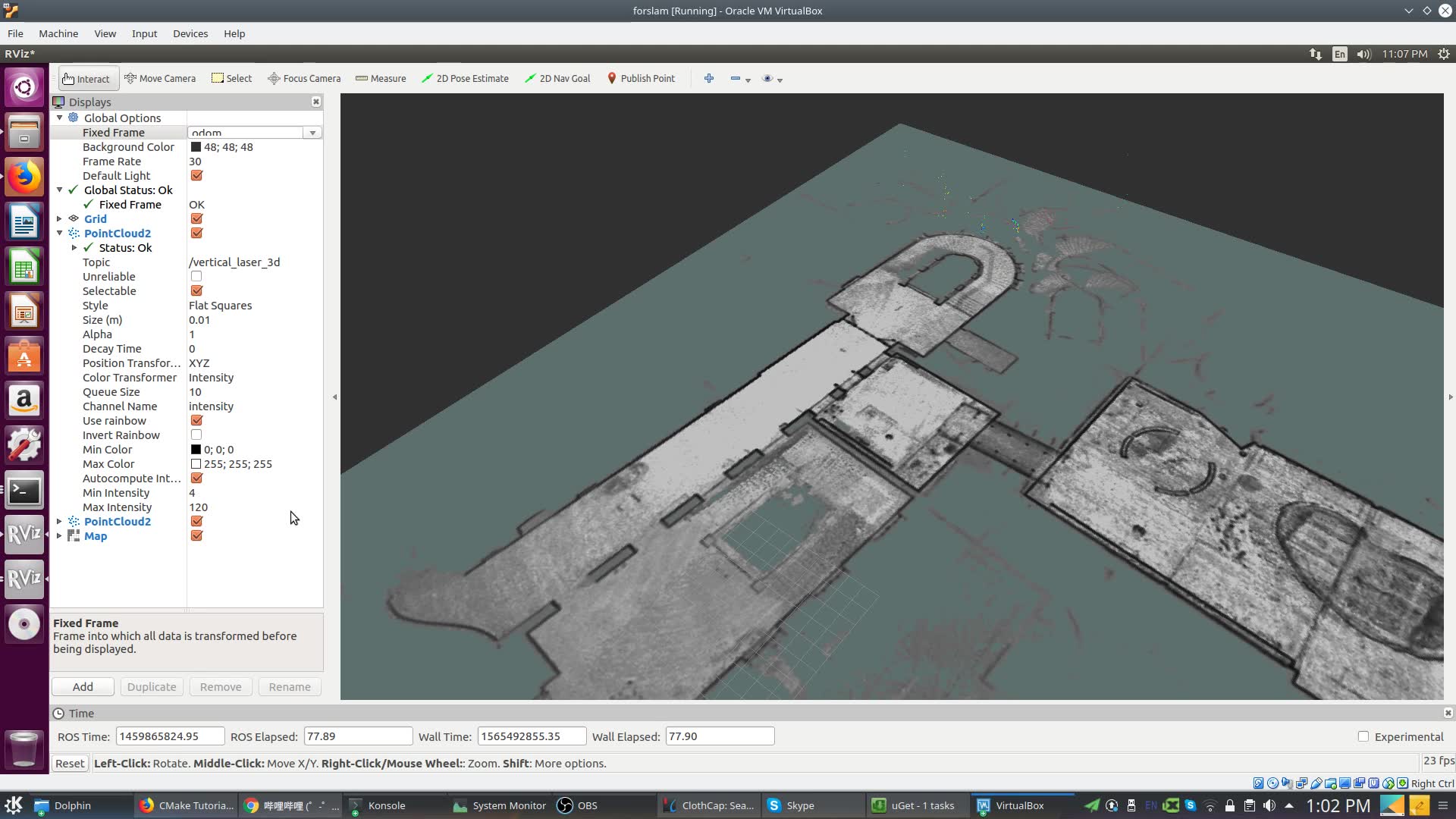Image resolution: width=1456 pixels, height=819 pixels.
Task: Toggle the Experimental checkbox
Action: point(1363,736)
